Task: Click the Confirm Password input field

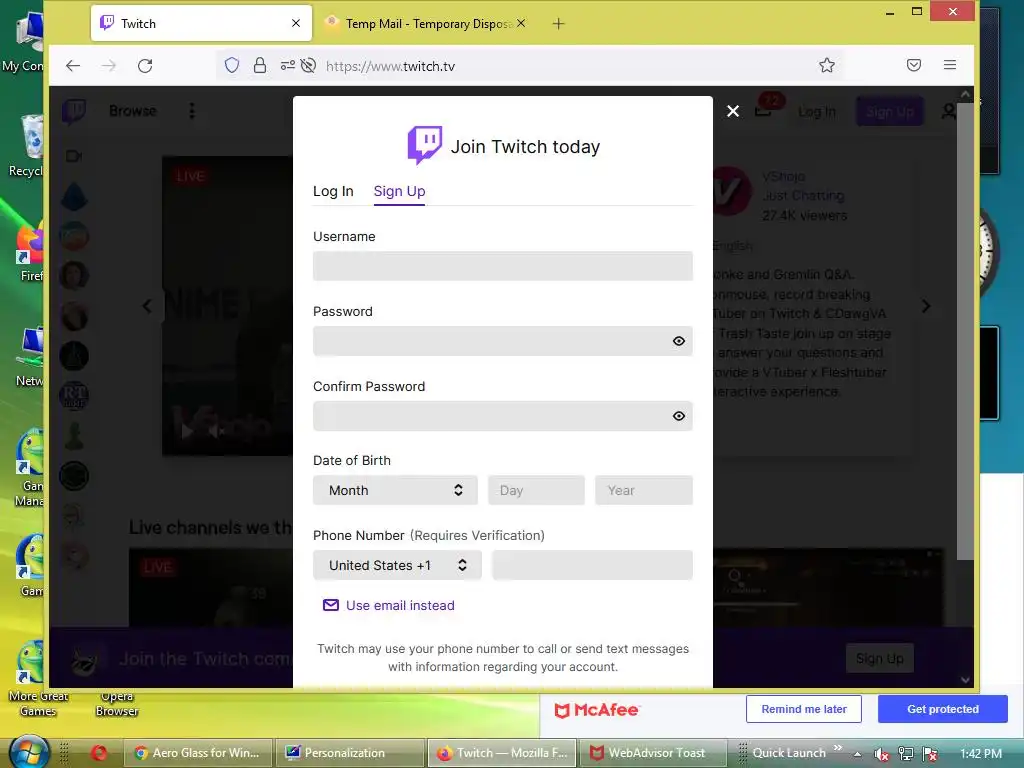Action: pos(502,416)
